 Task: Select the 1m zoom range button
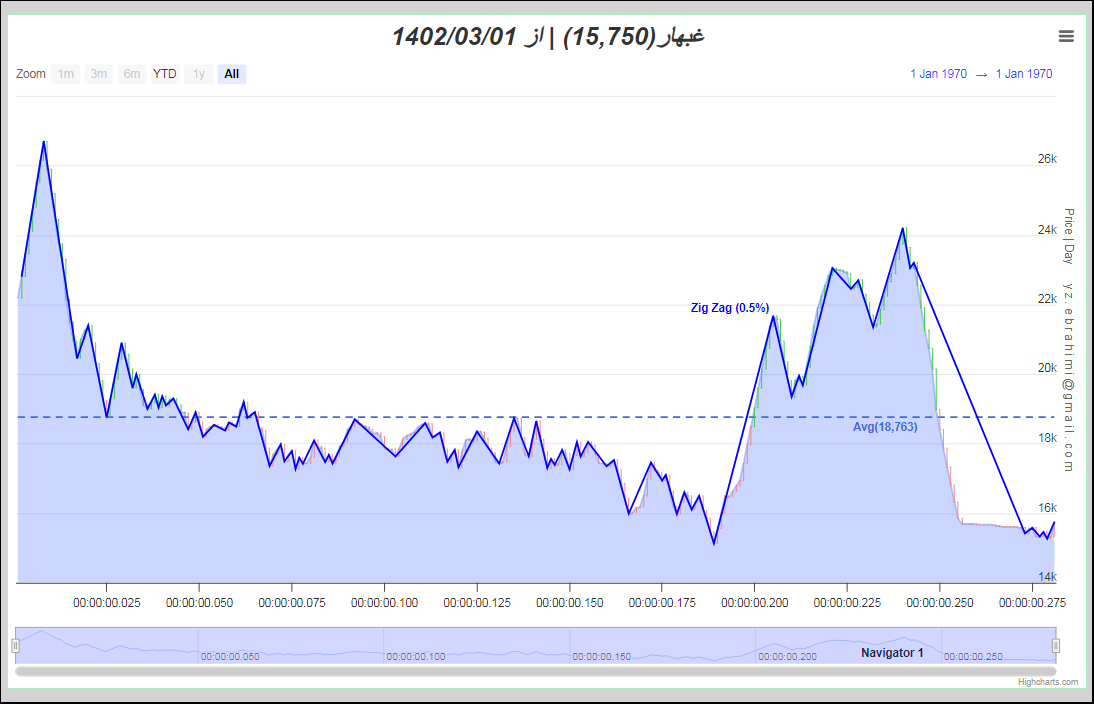pyautogui.click(x=66, y=74)
